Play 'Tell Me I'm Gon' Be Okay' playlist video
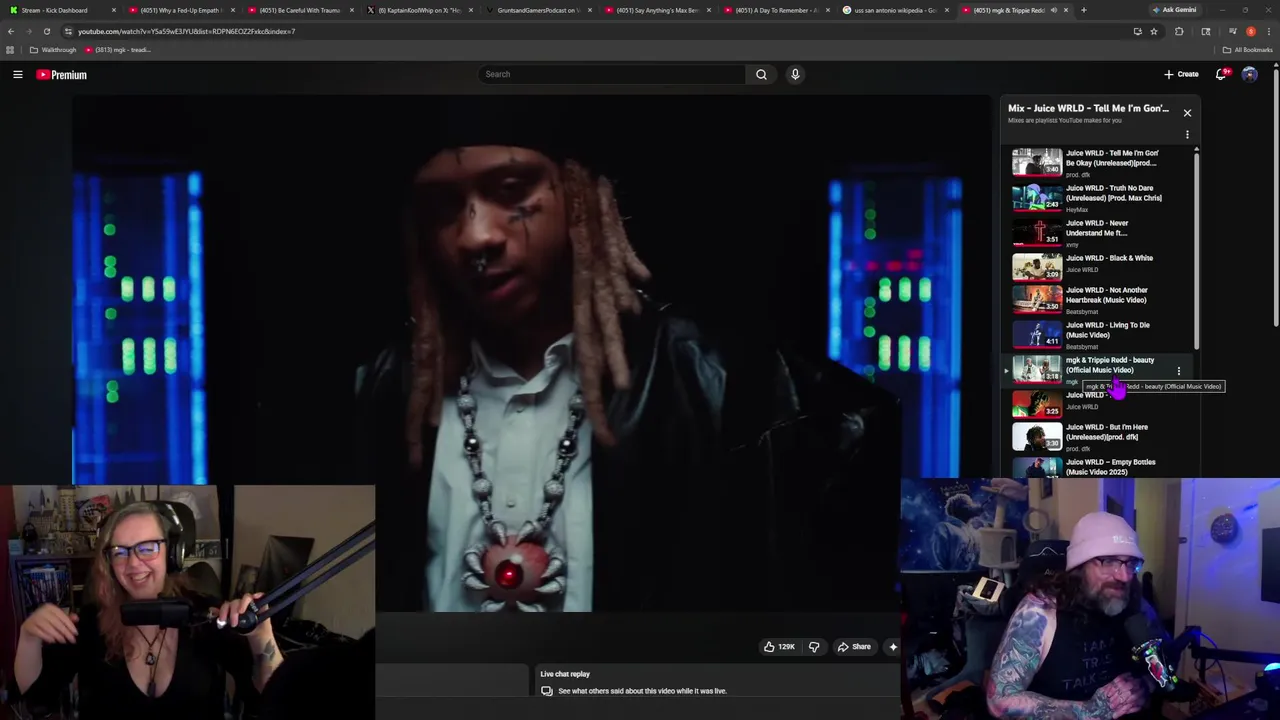 pos(1098,163)
